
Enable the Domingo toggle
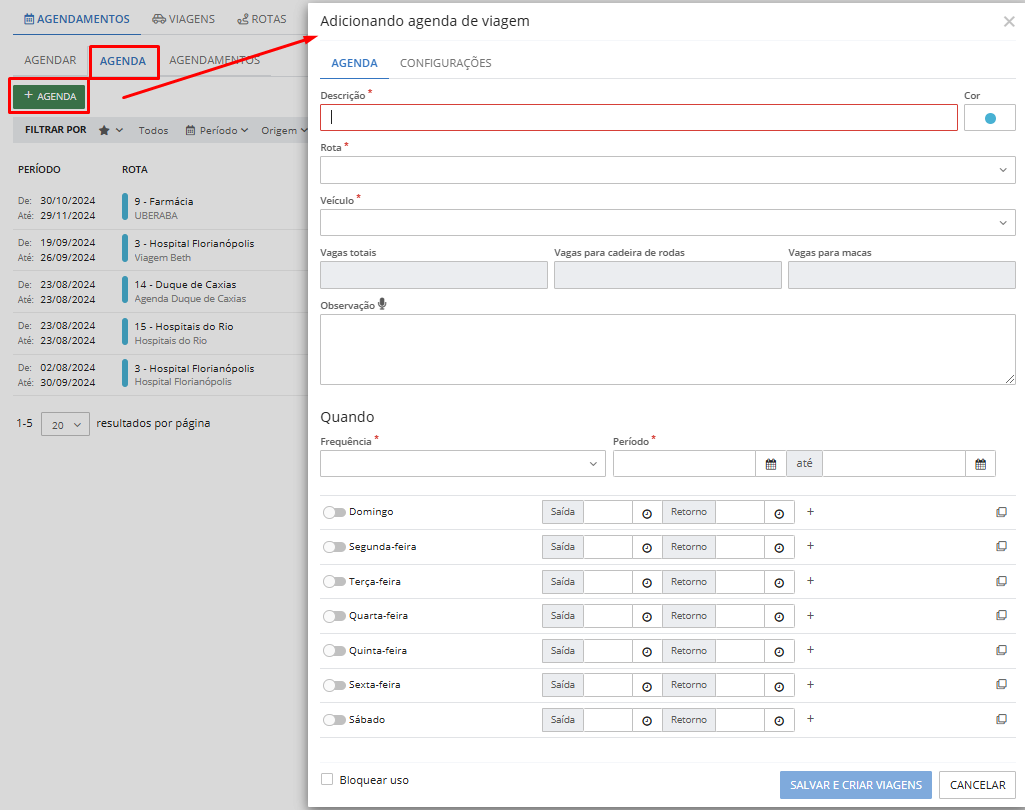[x=334, y=512]
